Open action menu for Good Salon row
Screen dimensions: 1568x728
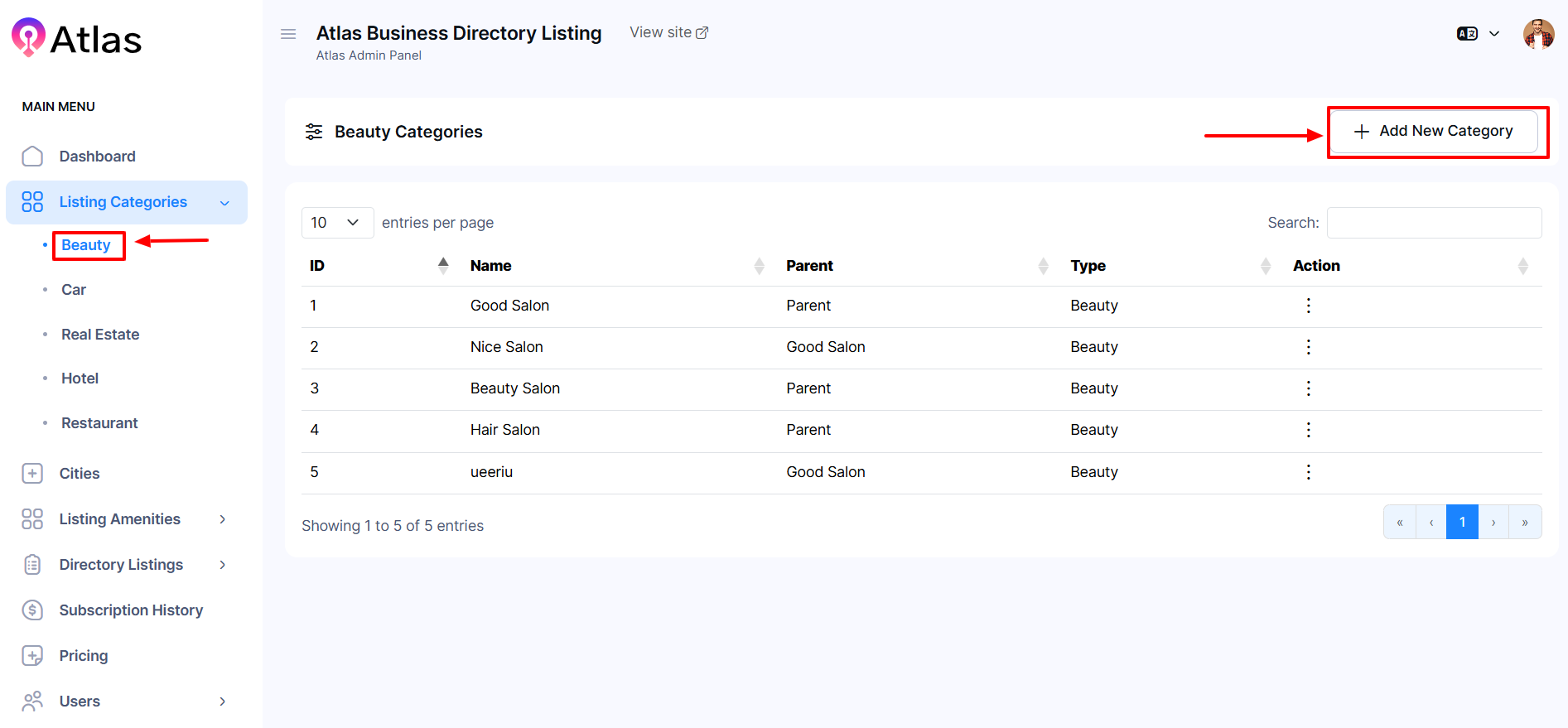coord(1308,306)
